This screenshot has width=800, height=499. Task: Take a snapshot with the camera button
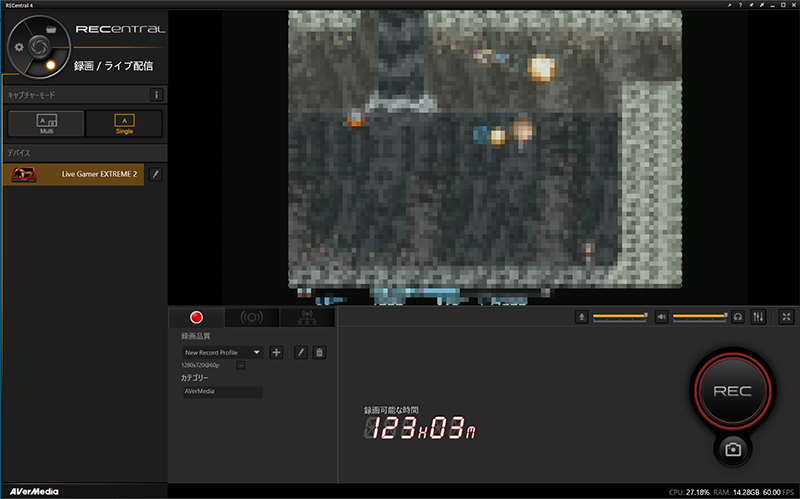(x=733, y=449)
